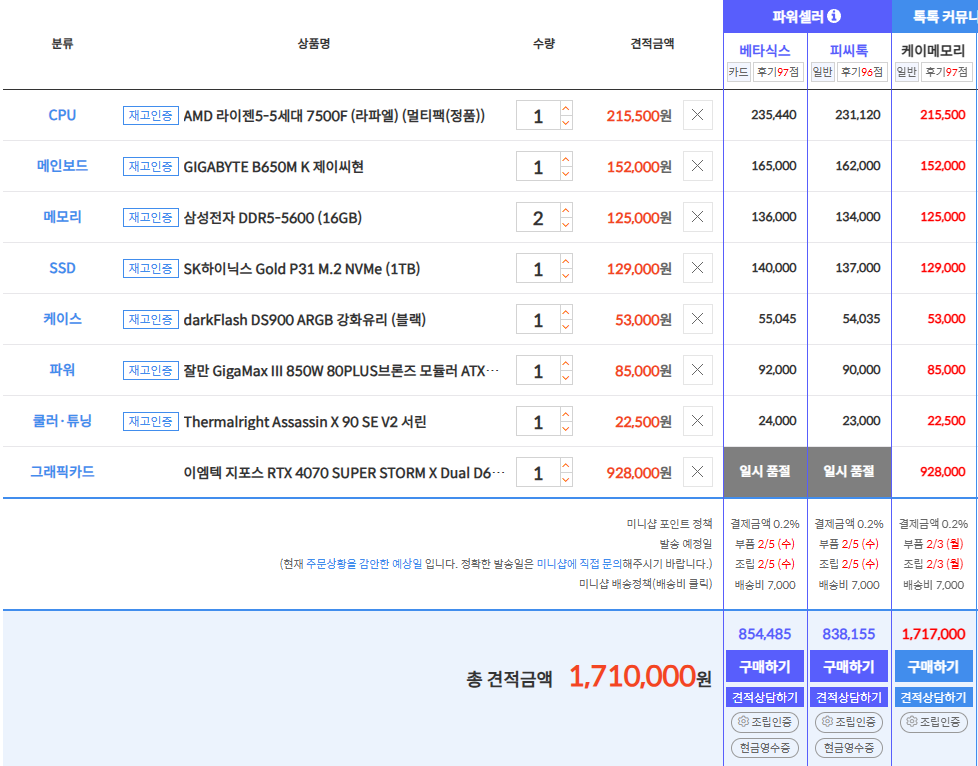Open the 쿨러·튜닝 category link
The height and width of the screenshot is (766, 978).
point(62,421)
